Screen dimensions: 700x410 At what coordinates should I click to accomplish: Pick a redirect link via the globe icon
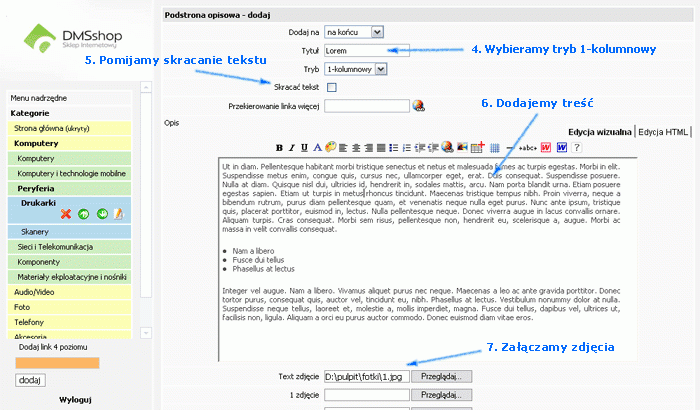point(418,106)
